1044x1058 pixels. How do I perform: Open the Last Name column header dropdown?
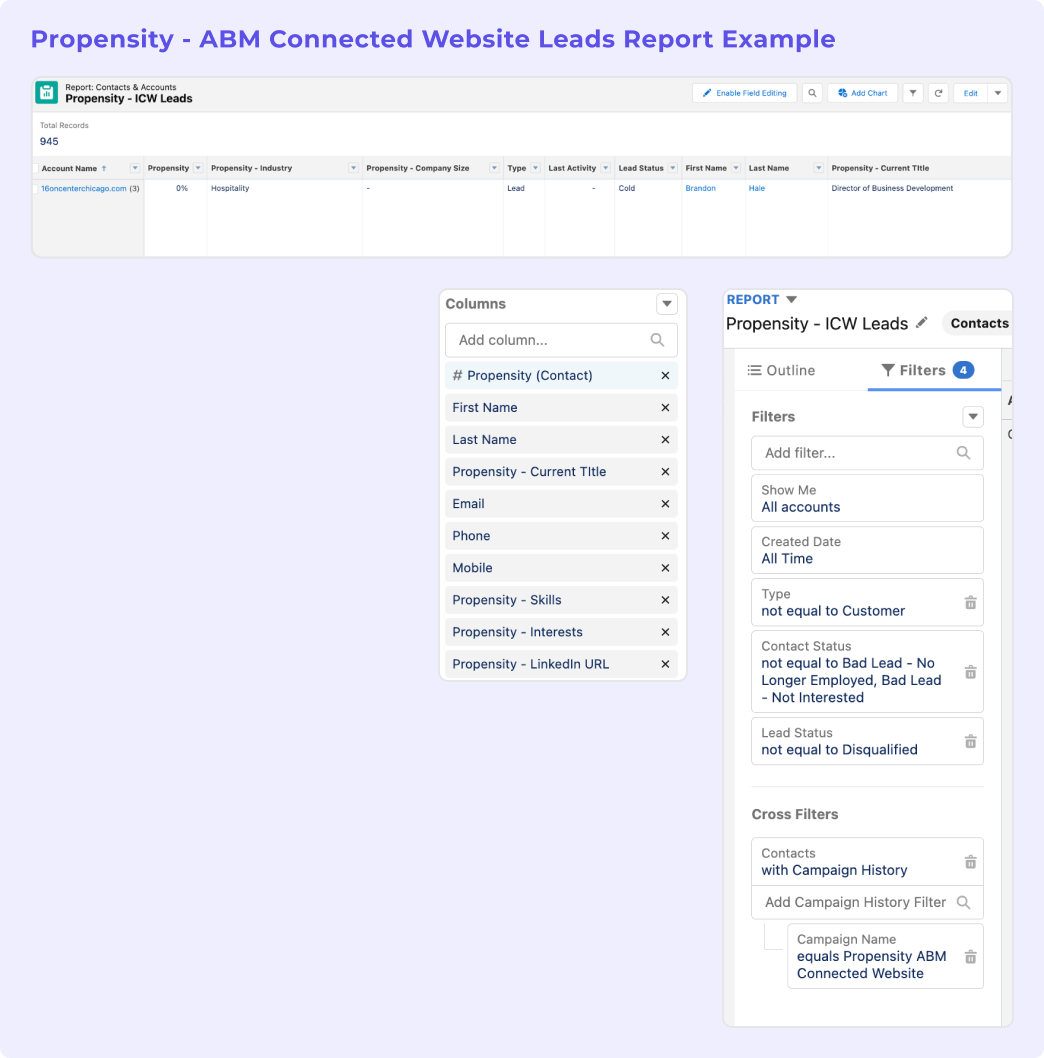(819, 168)
